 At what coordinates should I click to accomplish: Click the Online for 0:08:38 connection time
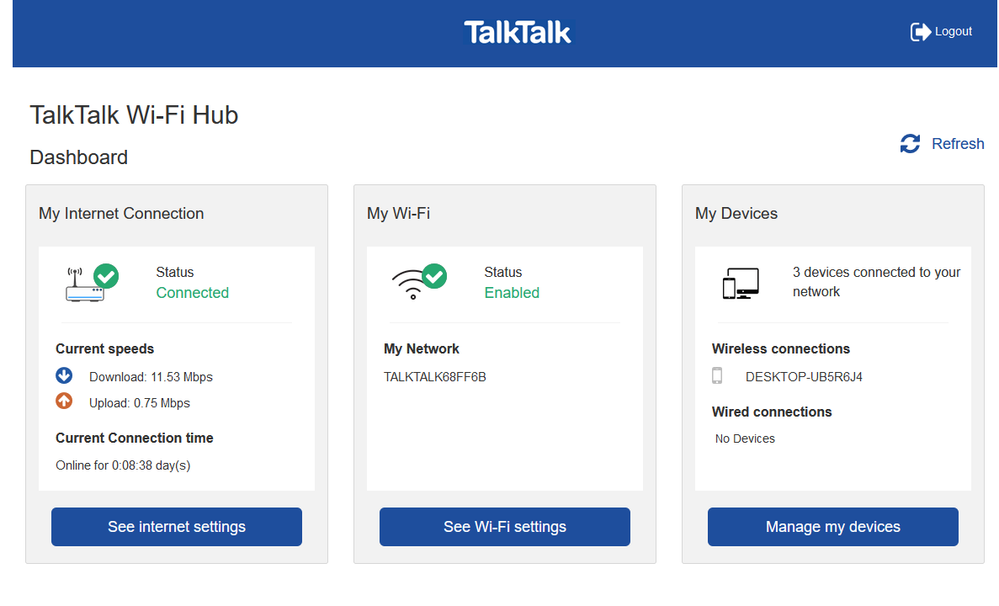point(123,465)
